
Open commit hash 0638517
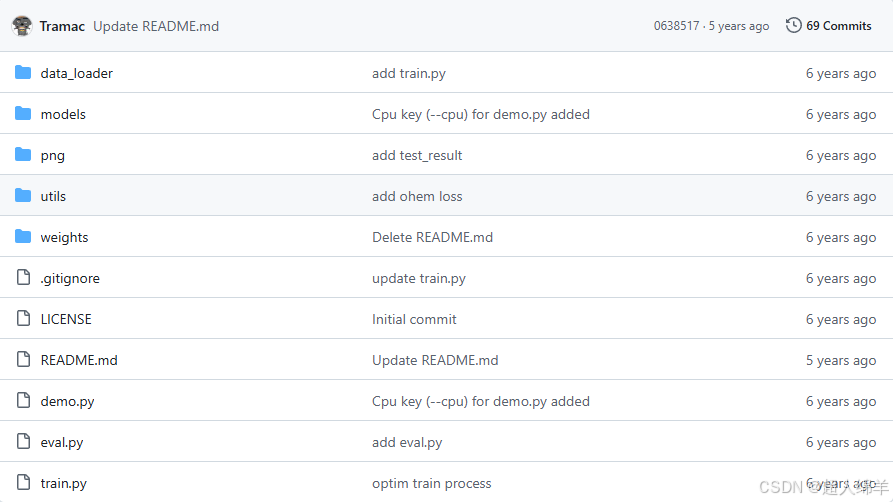[676, 26]
